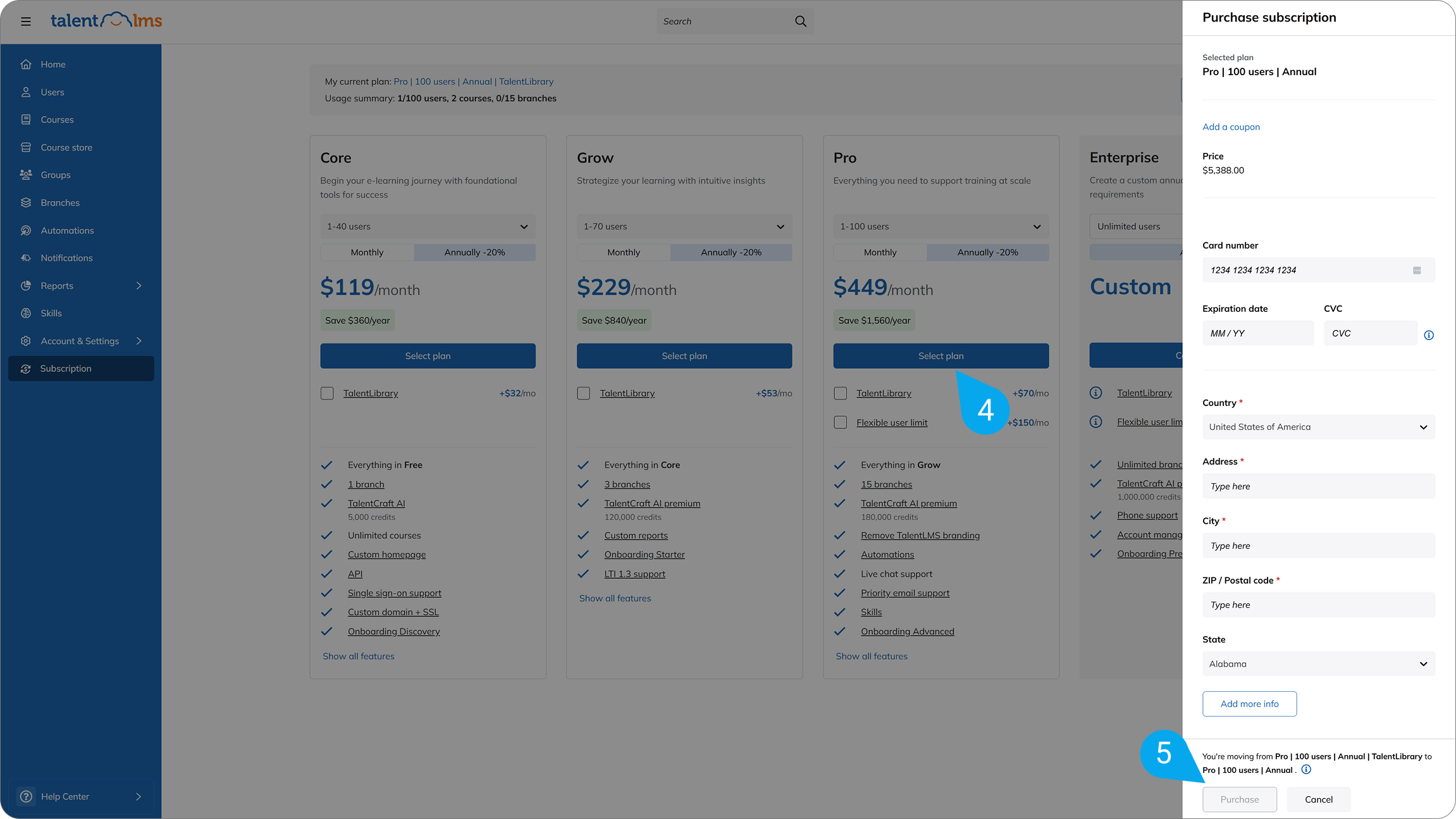
Task: Click the TalentLMS logo
Action: pyautogui.click(x=106, y=20)
